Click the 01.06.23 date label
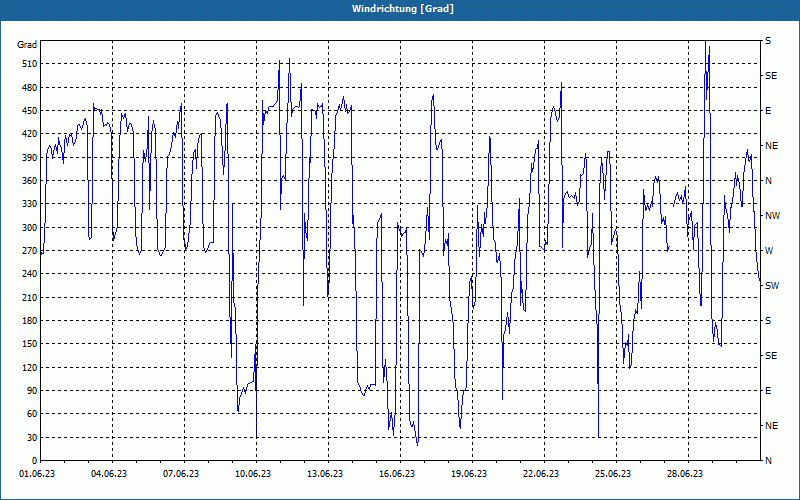This screenshot has height=500, width=800. 37,474
